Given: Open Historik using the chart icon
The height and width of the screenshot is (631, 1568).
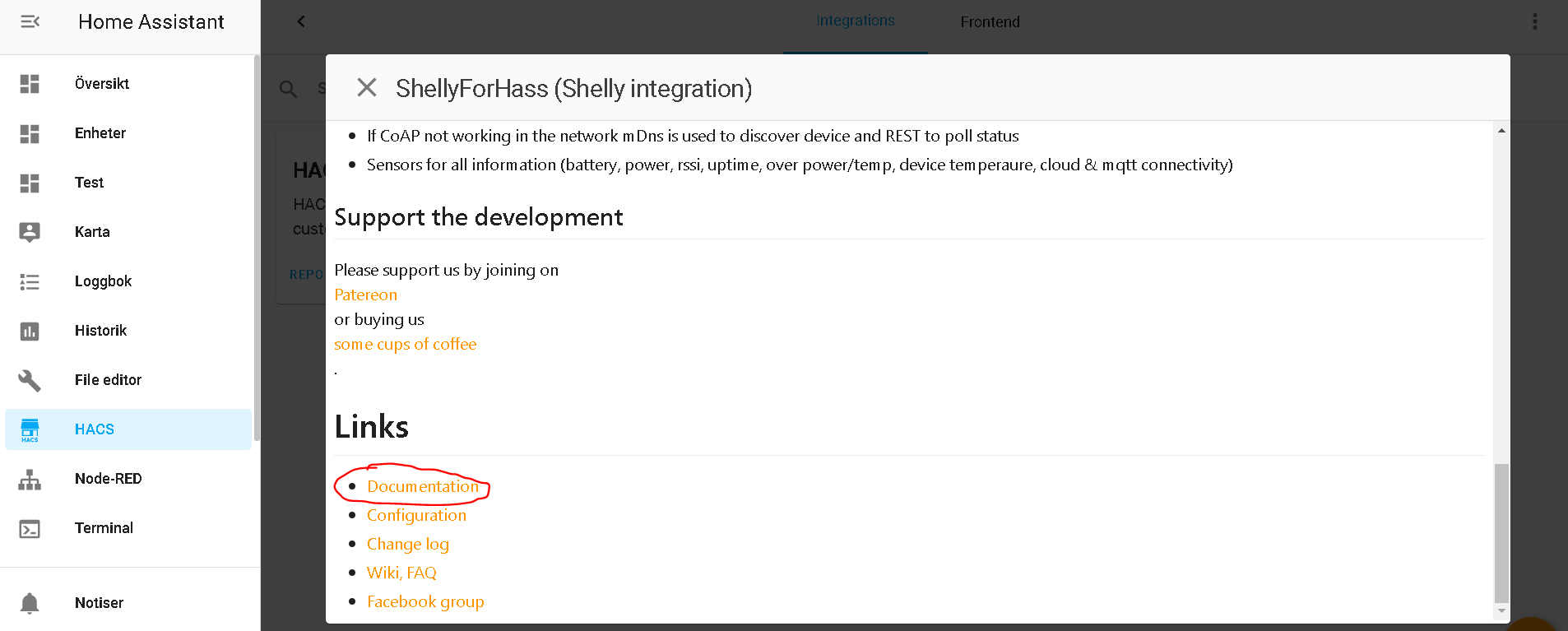Looking at the screenshot, I should tap(30, 331).
